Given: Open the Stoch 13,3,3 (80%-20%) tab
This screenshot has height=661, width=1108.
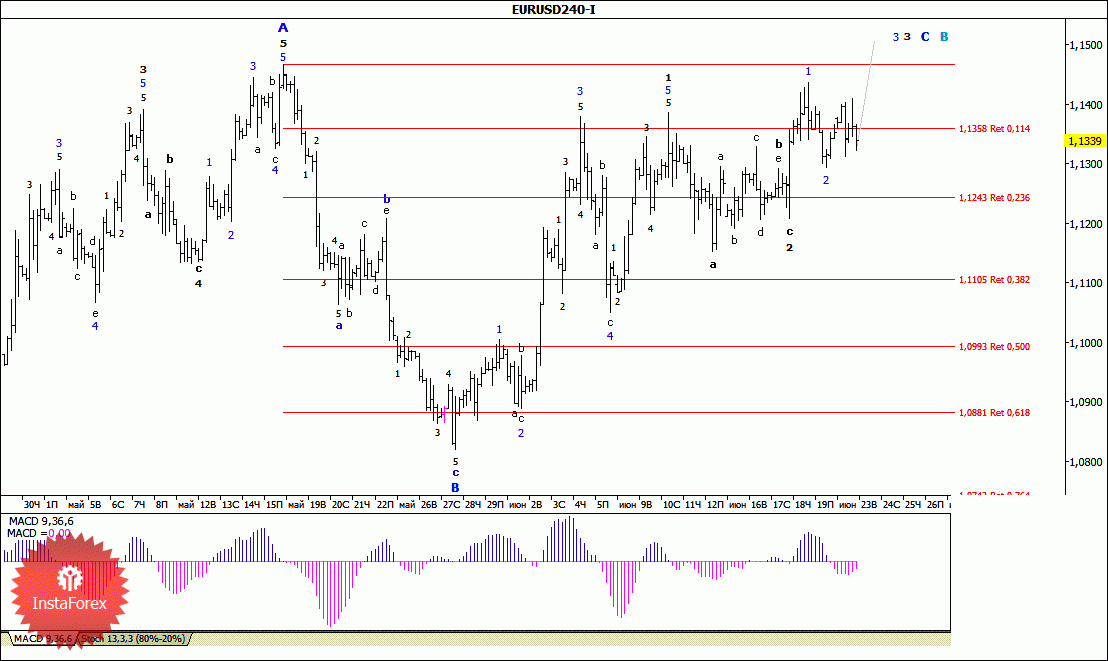Looking at the screenshot, I should pos(134,639).
